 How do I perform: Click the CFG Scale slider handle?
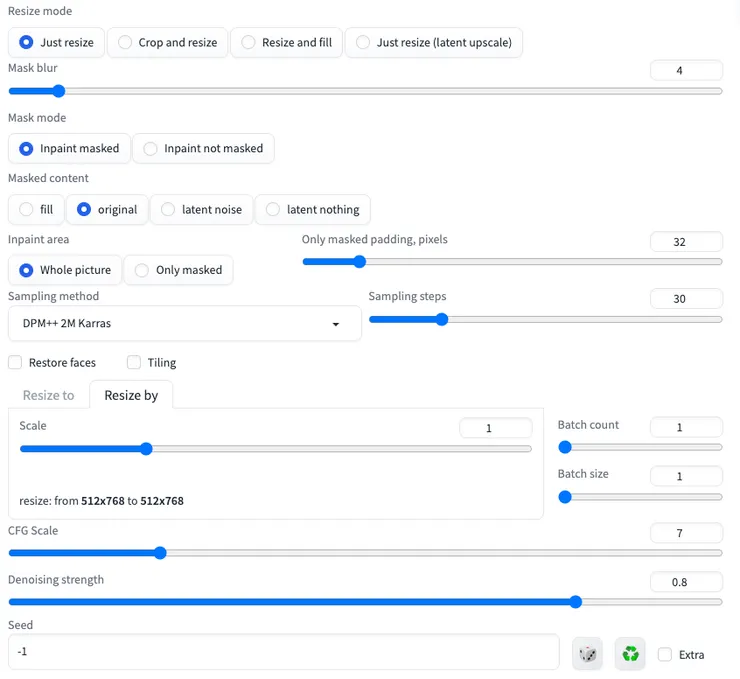tap(159, 553)
